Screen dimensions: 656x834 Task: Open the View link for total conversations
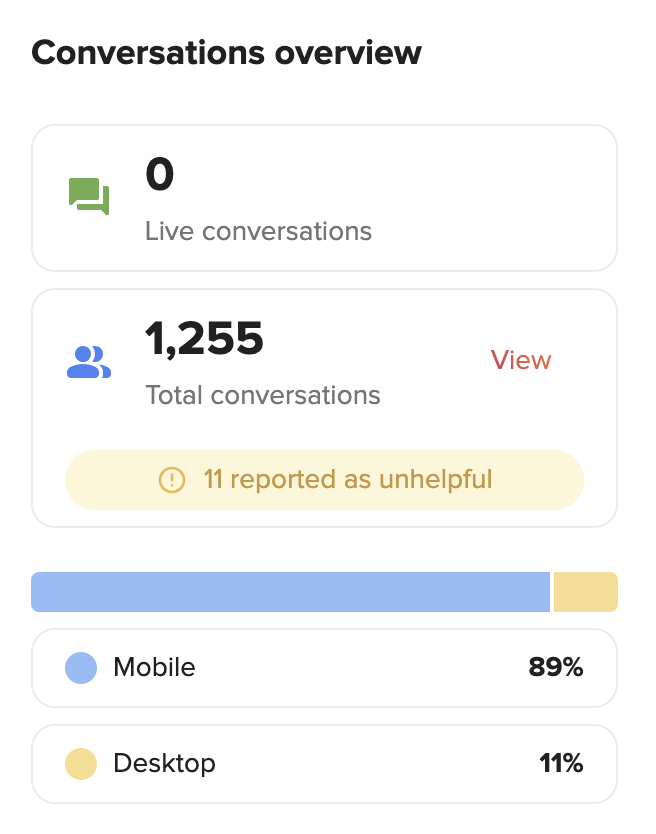pyautogui.click(x=520, y=360)
